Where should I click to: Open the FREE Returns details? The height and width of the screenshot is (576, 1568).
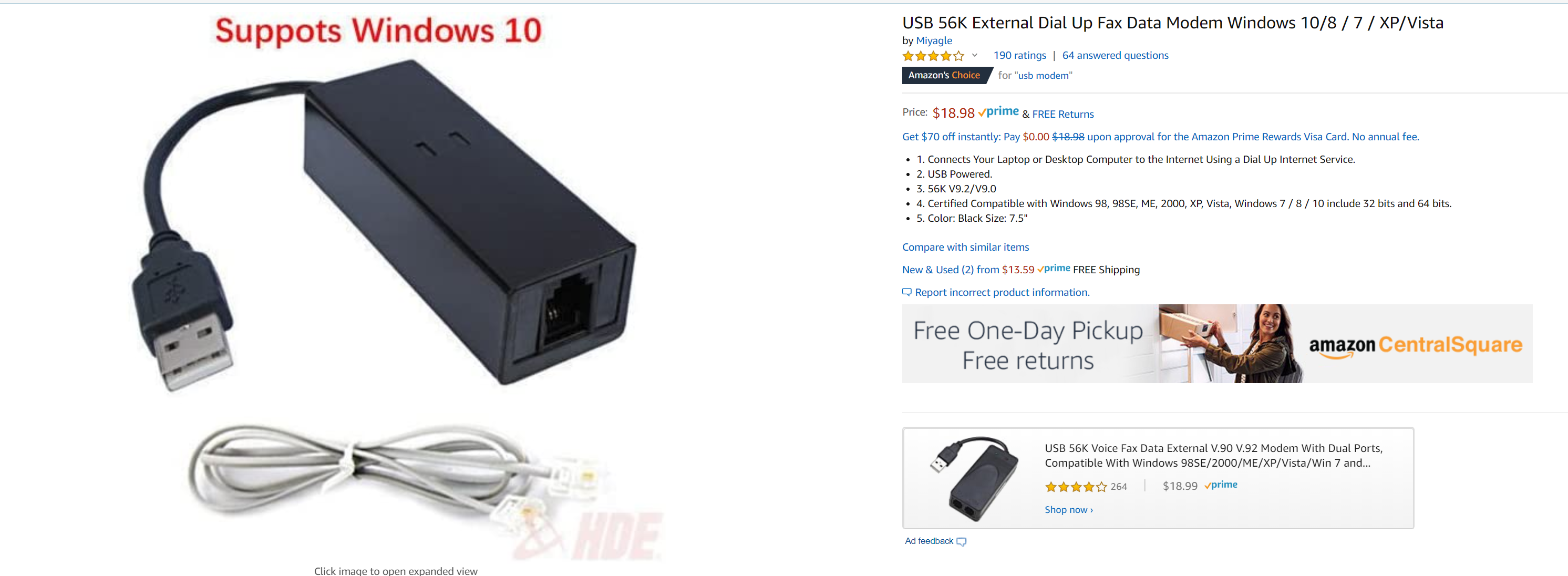[1063, 115]
